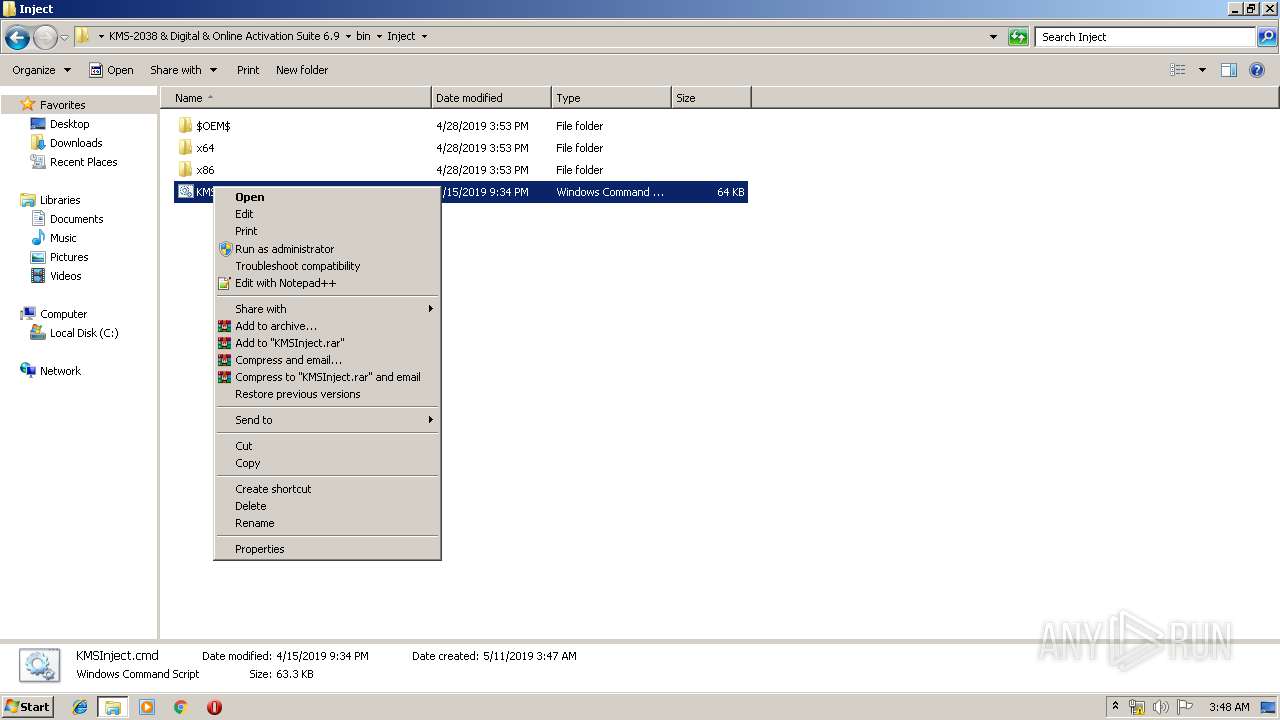Choose Print in context menu
Screen dimensions: 1280x720
[x=328, y=231]
